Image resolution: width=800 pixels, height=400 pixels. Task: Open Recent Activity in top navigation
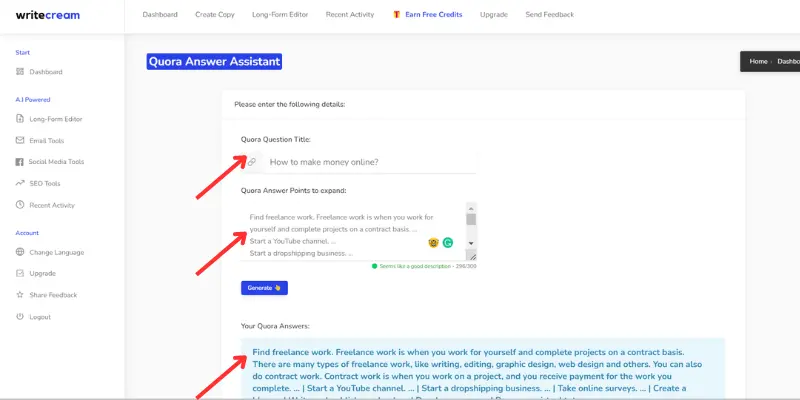pyautogui.click(x=350, y=15)
